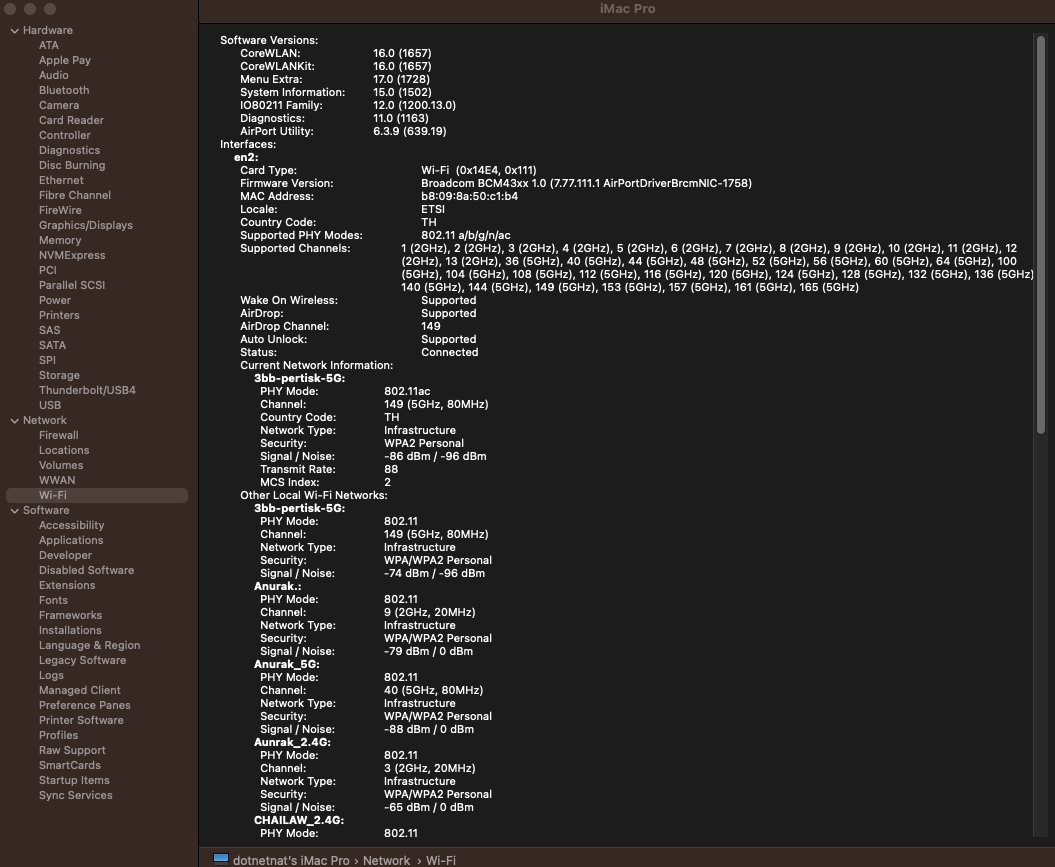This screenshot has height=867, width=1055.
Task: Click dotnetnat's iMac Pro in path bar
Action: pyautogui.click(x=291, y=860)
